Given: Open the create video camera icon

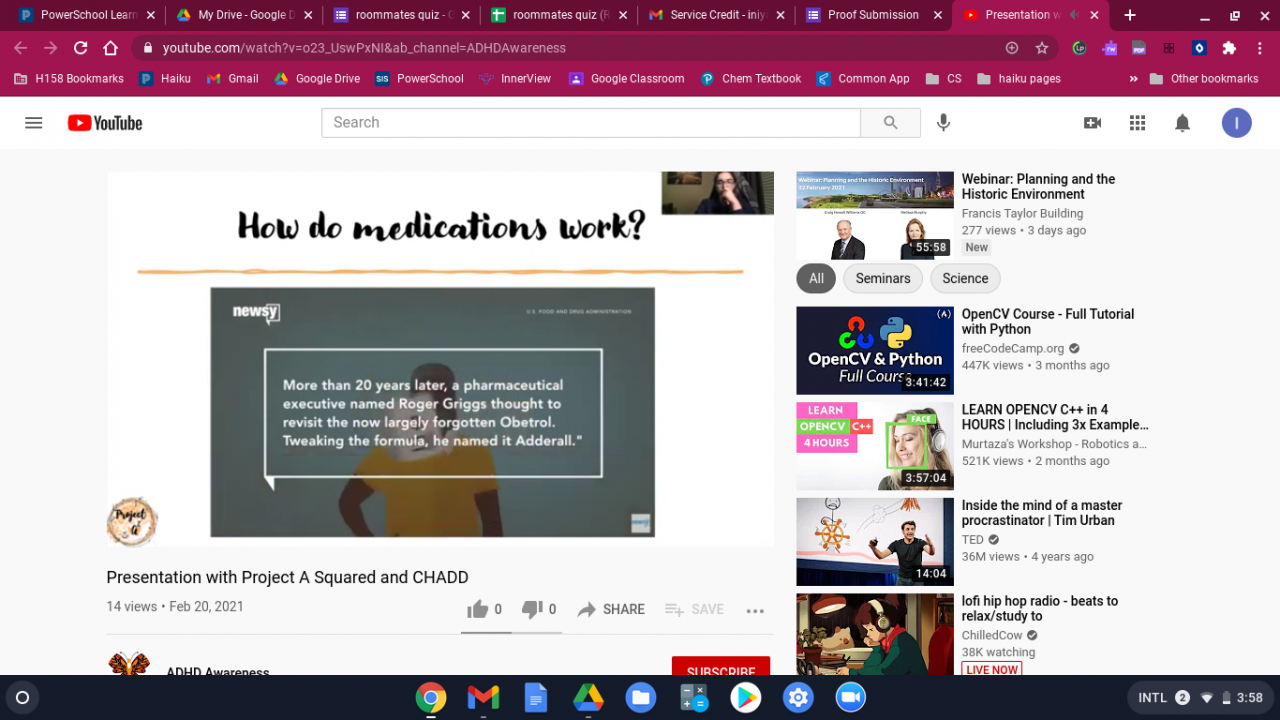Looking at the screenshot, I should [1092, 123].
